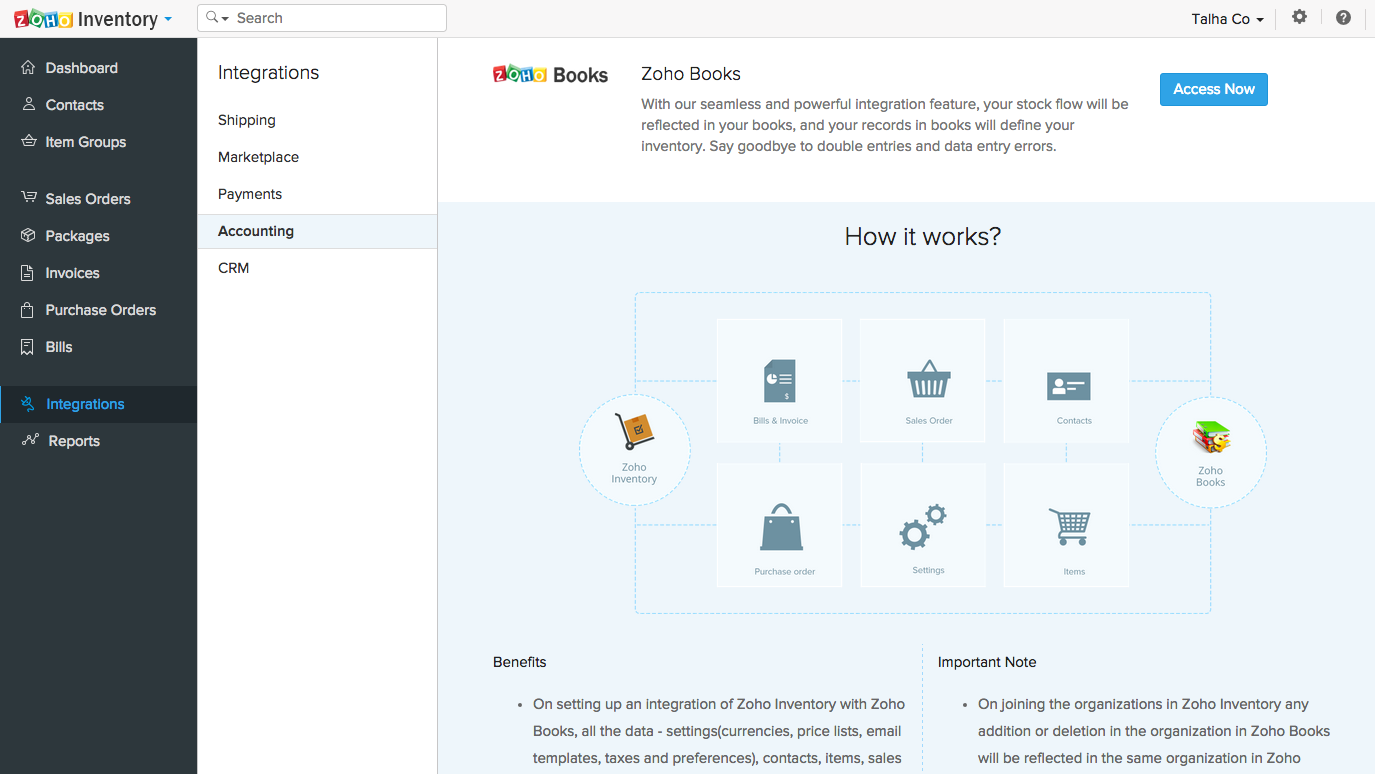Click the Zoho Inventory logo
The image size is (1375, 774).
(85, 19)
